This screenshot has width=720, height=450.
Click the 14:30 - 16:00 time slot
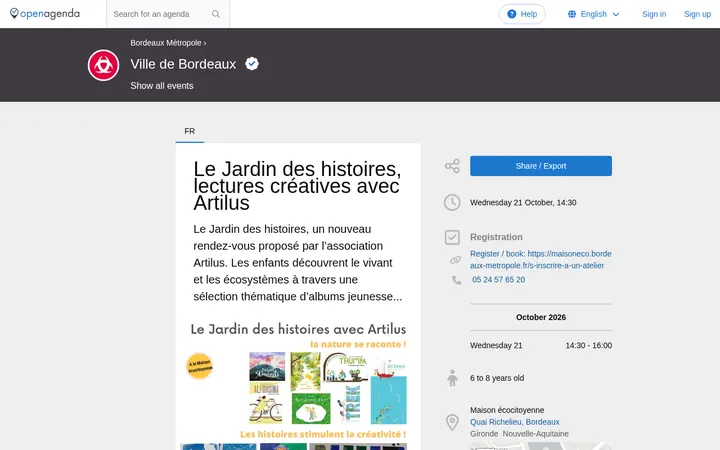[589, 345]
